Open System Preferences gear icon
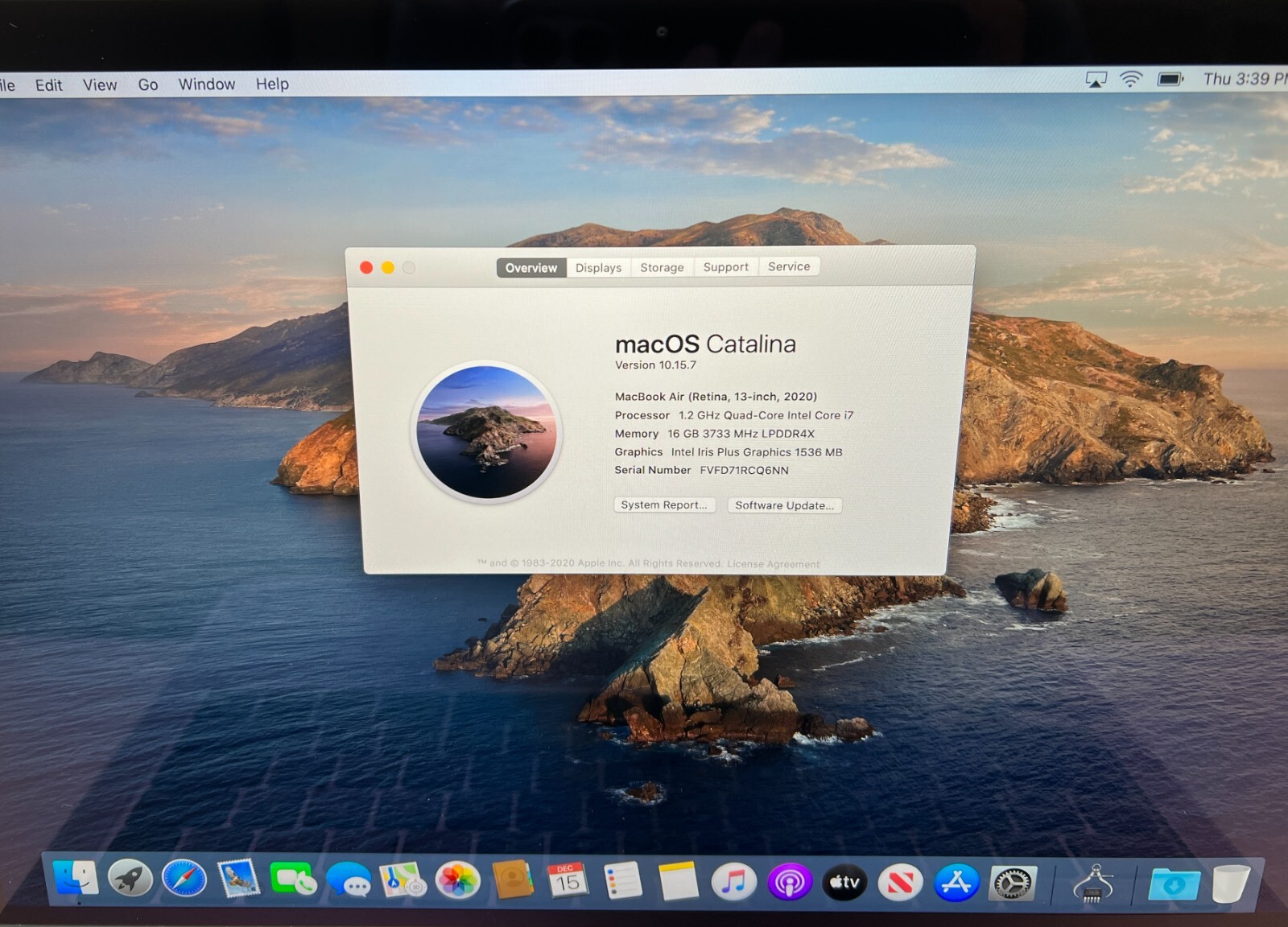1288x927 pixels. [1013, 884]
